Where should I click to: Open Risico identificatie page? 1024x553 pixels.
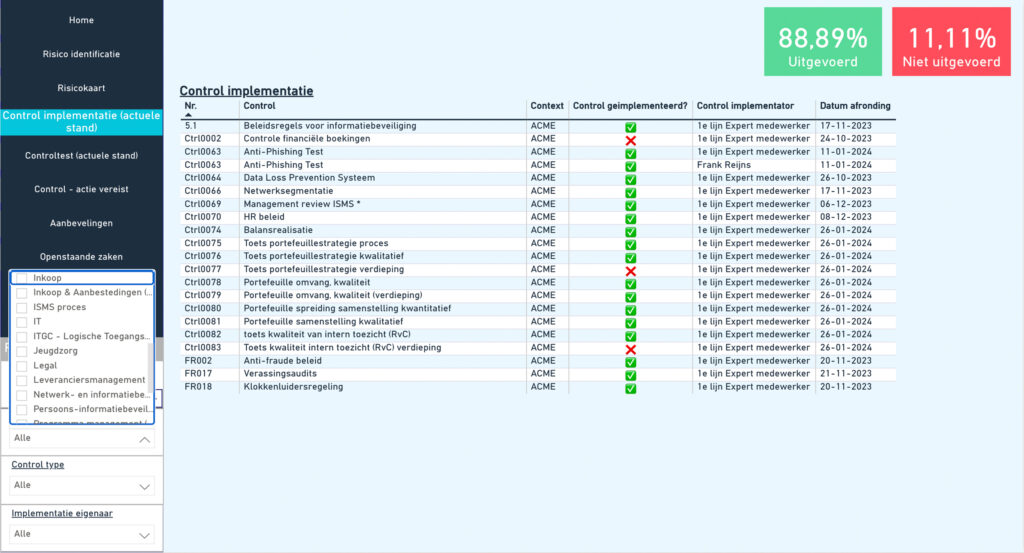coord(82,54)
